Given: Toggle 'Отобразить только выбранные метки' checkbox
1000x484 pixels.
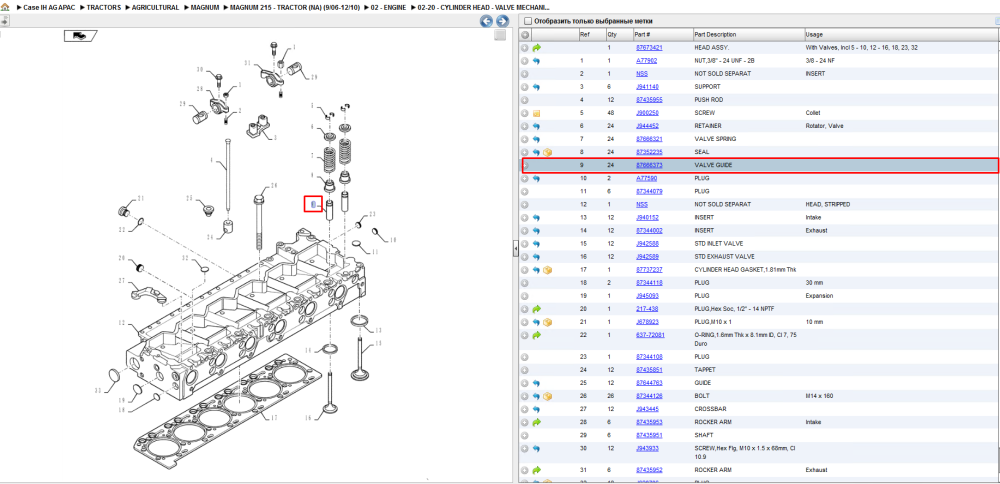Looking at the screenshot, I should click(x=527, y=21).
